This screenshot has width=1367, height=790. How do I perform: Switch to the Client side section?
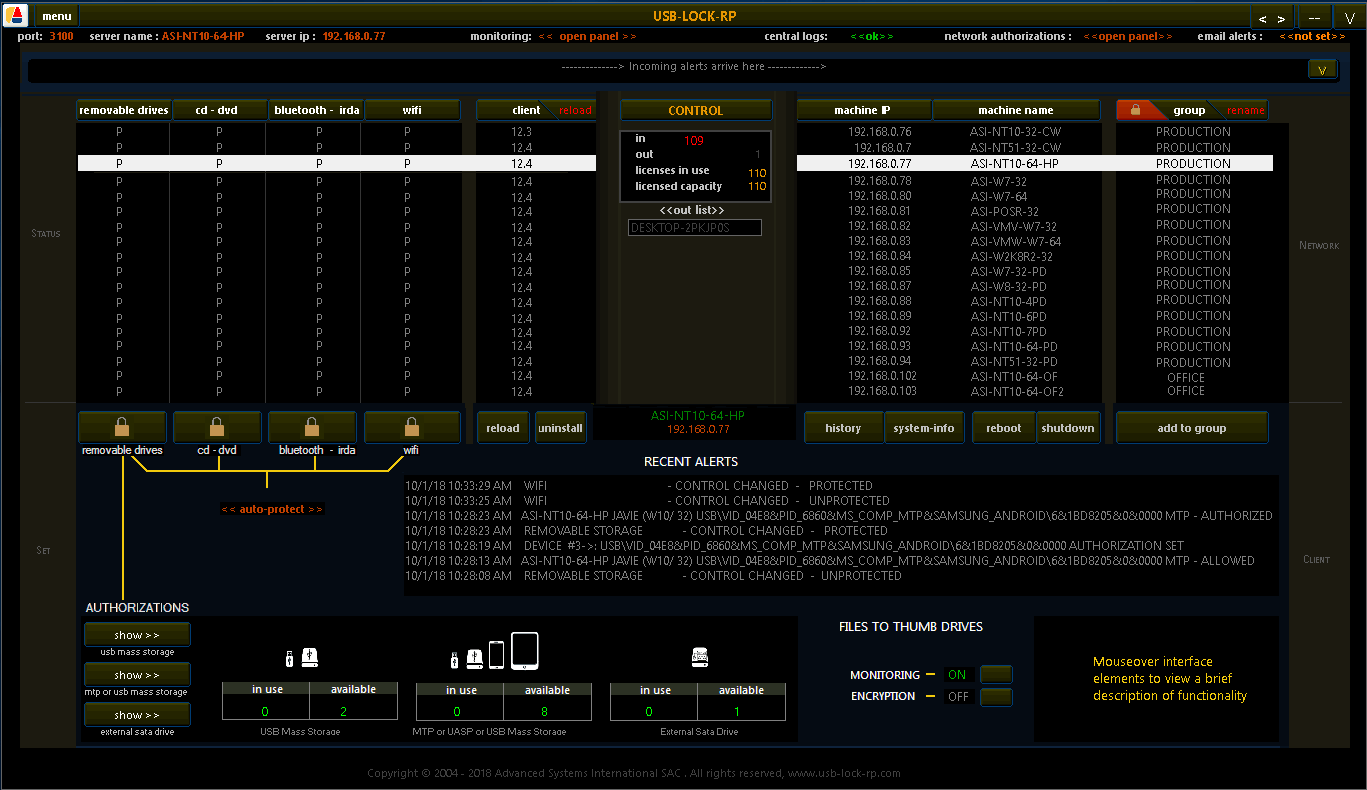(x=1317, y=560)
